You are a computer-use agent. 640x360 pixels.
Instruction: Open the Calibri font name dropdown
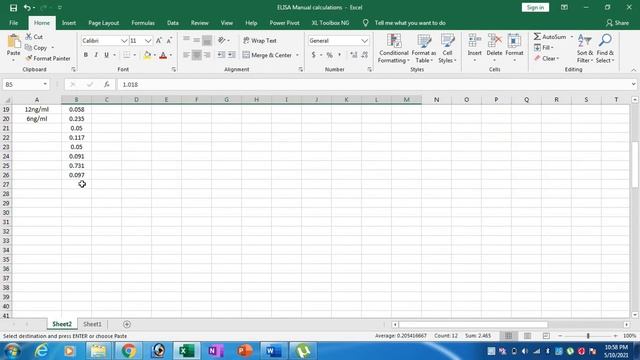pyautogui.click(x=124, y=41)
